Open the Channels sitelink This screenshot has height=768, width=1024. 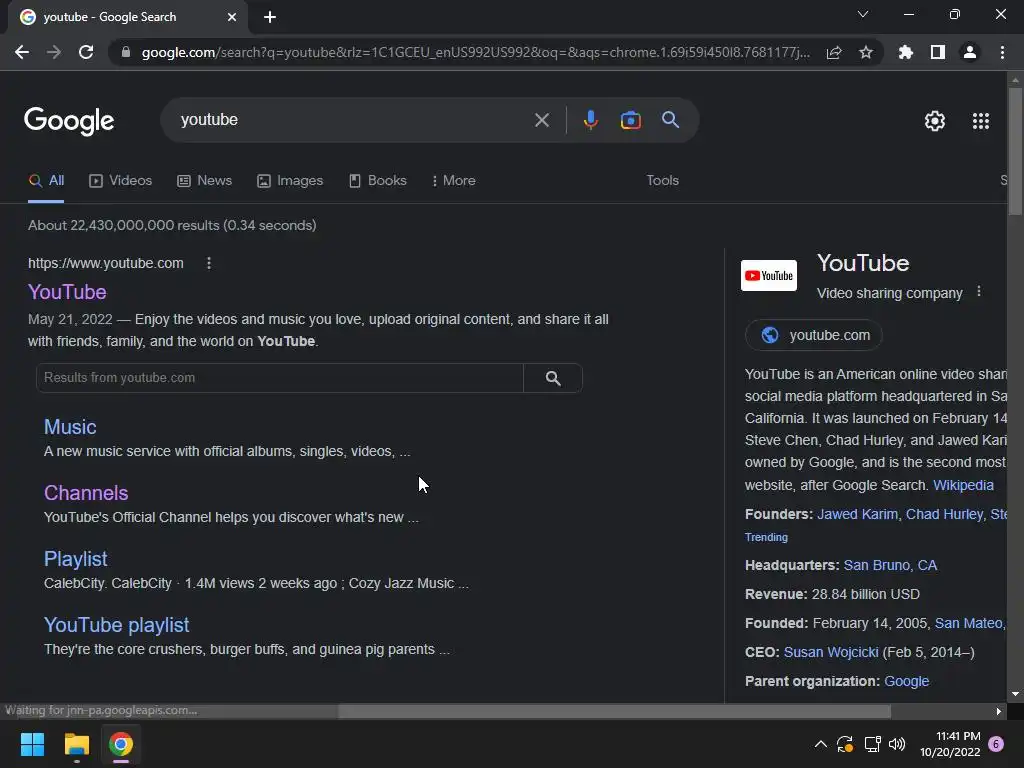point(86,493)
